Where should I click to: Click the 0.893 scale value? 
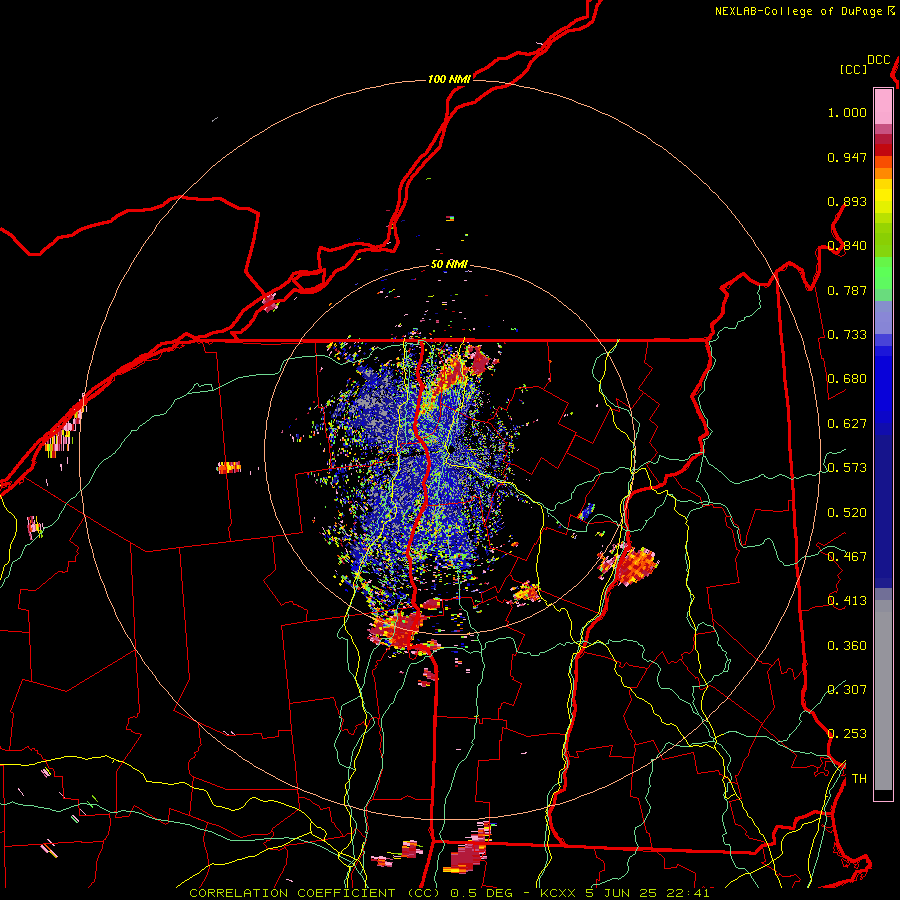coord(847,201)
